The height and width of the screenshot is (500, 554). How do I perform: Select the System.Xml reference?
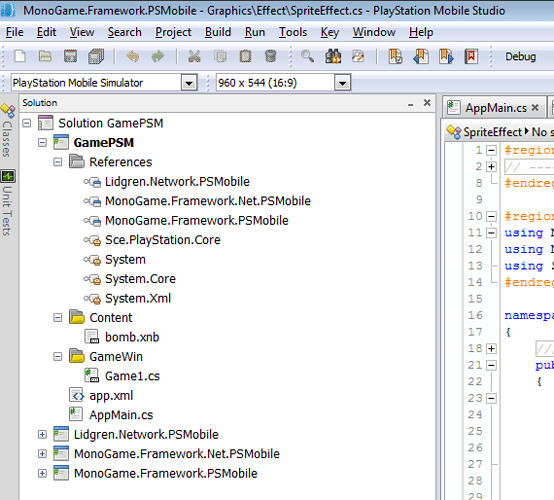(x=138, y=298)
